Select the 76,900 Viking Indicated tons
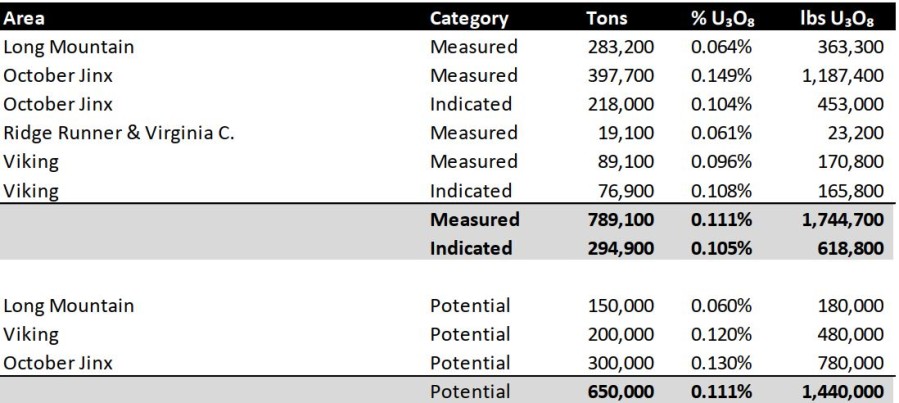 627,190
